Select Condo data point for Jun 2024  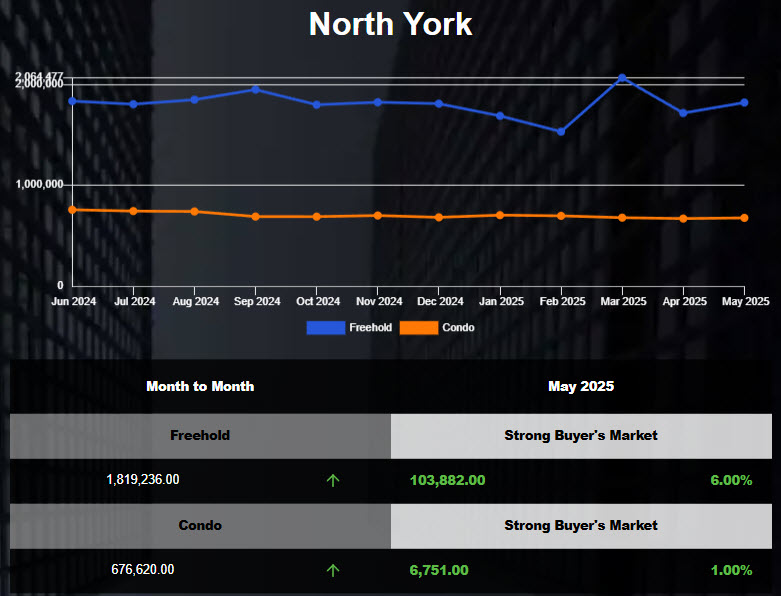pyautogui.click(x=72, y=209)
